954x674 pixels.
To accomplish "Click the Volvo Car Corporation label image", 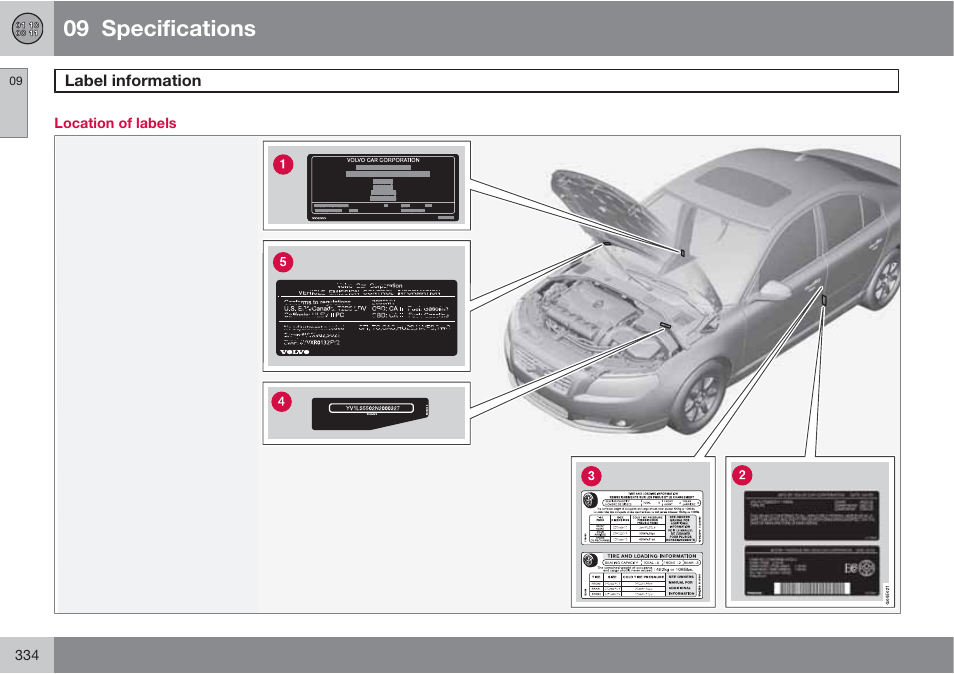I will (383, 187).
